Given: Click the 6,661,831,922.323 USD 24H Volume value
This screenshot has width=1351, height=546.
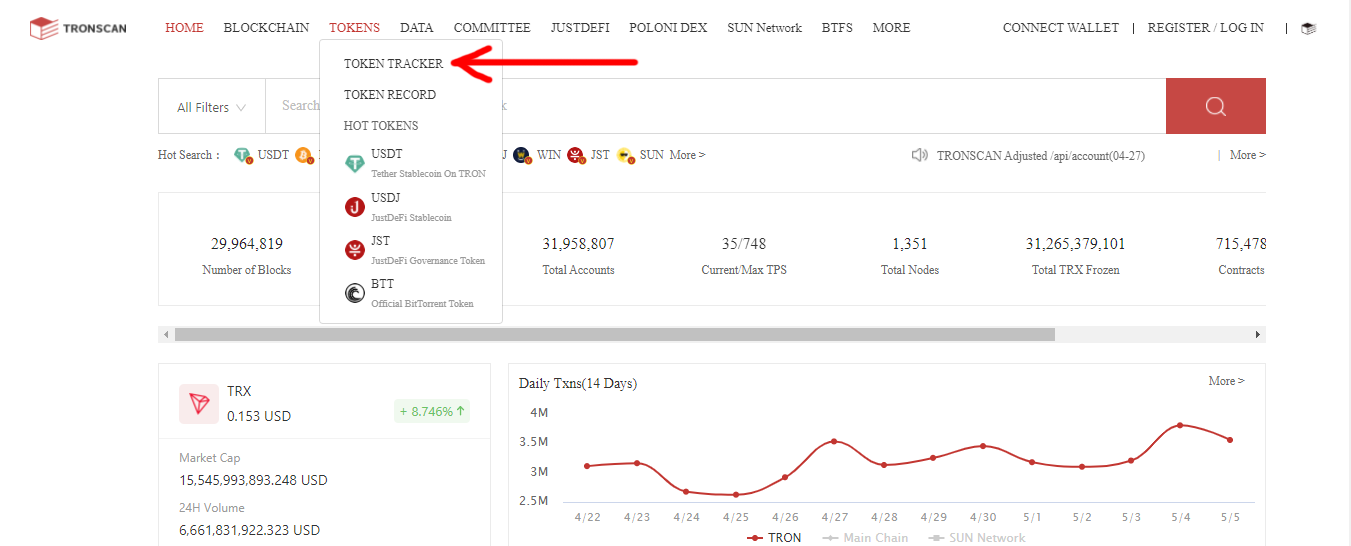Looking at the screenshot, I should [250, 530].
